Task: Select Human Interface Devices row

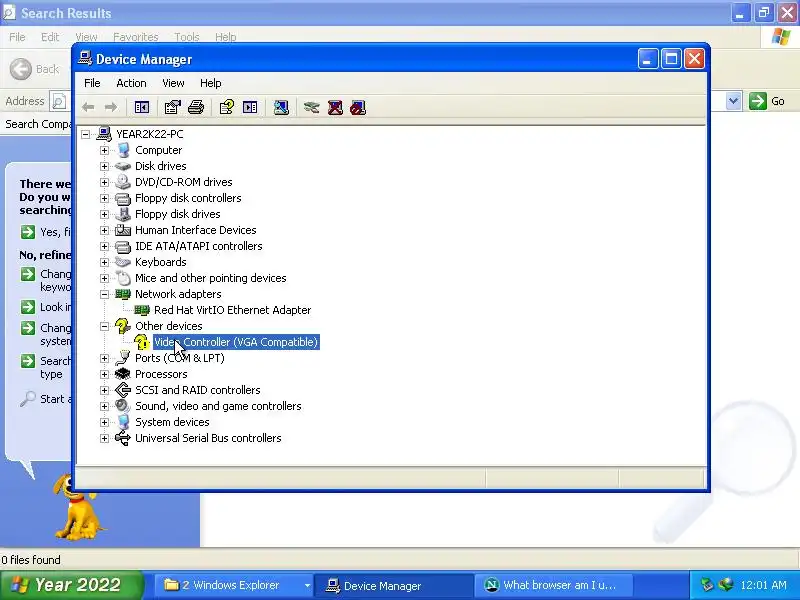Action: coord(195,230)
